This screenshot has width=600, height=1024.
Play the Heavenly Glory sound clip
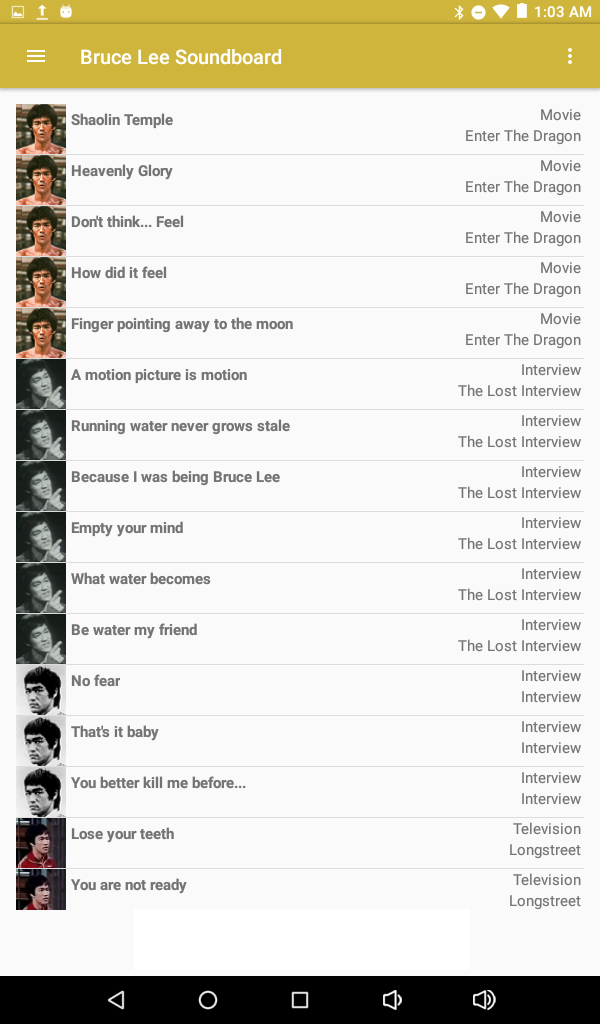coord(300,180)
